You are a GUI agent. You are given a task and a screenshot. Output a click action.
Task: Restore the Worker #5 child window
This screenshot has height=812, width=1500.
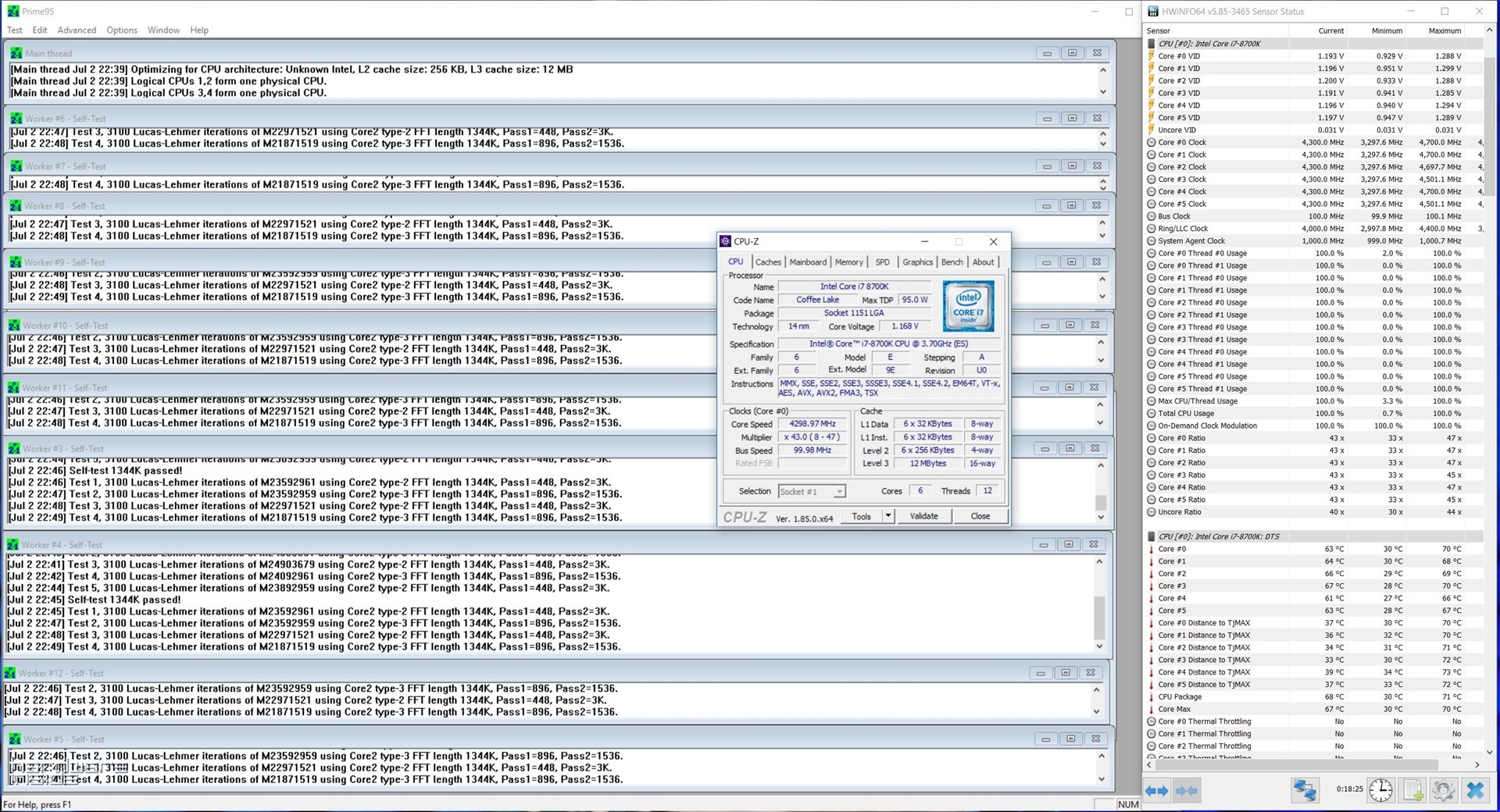coord(1070,739)
